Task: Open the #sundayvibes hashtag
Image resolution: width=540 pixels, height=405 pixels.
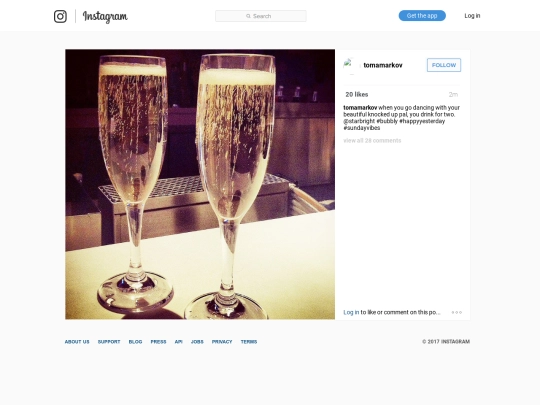Action: pos(362,128)
